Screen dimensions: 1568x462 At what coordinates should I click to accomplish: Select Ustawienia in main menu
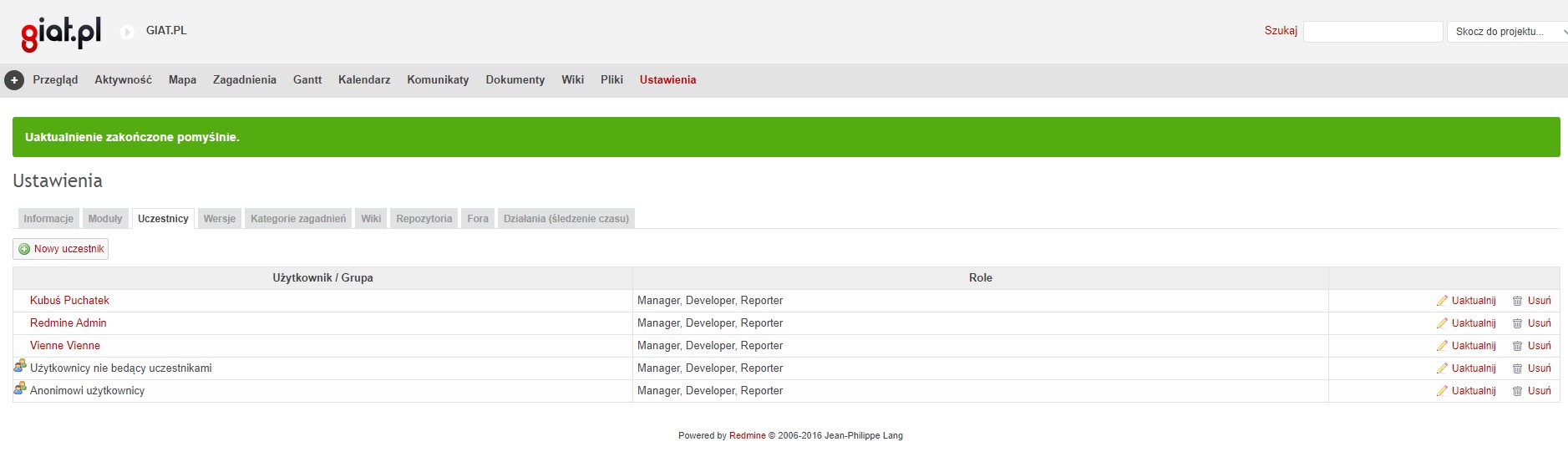click(x=667, y=80)
